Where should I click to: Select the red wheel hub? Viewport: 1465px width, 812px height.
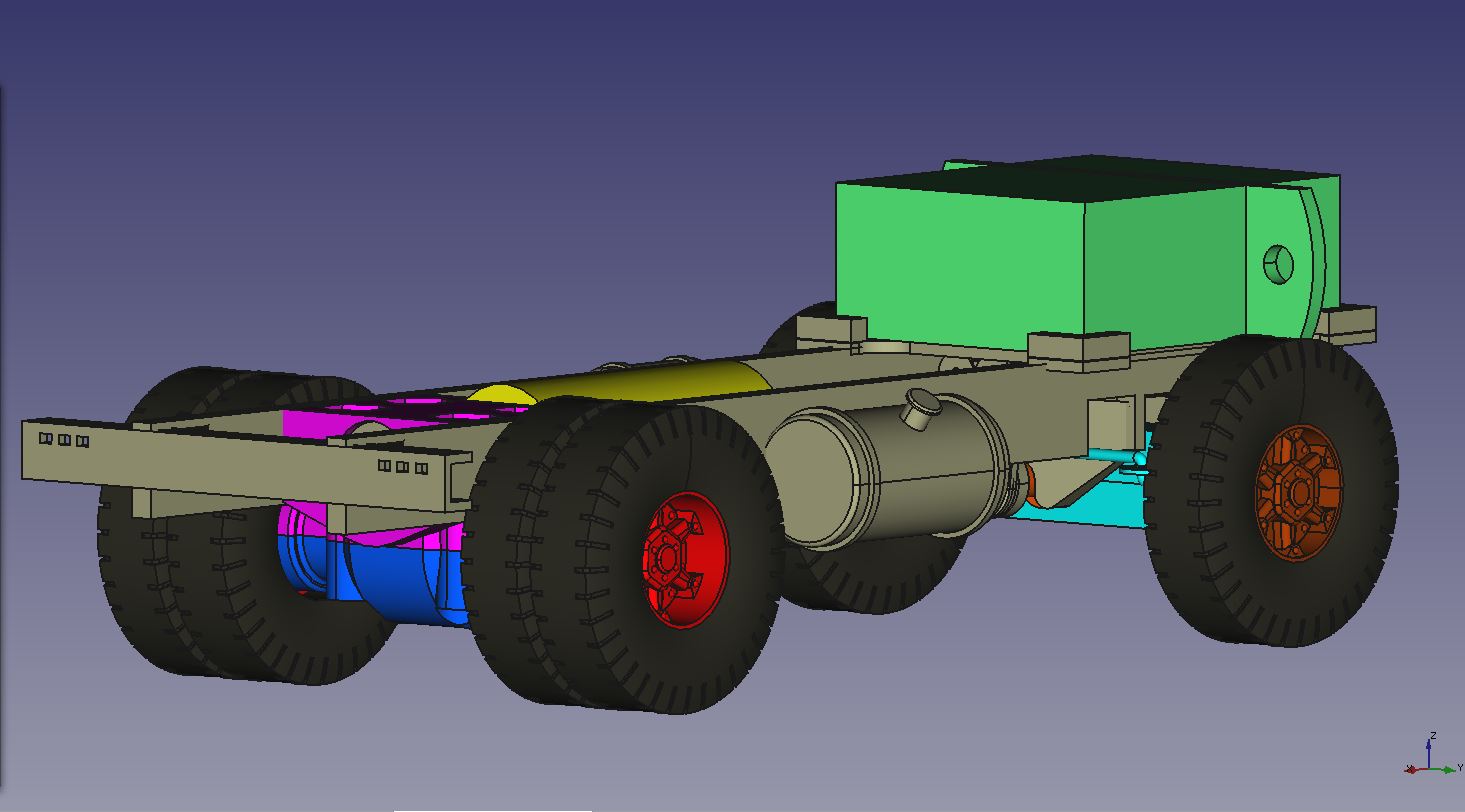687,559
